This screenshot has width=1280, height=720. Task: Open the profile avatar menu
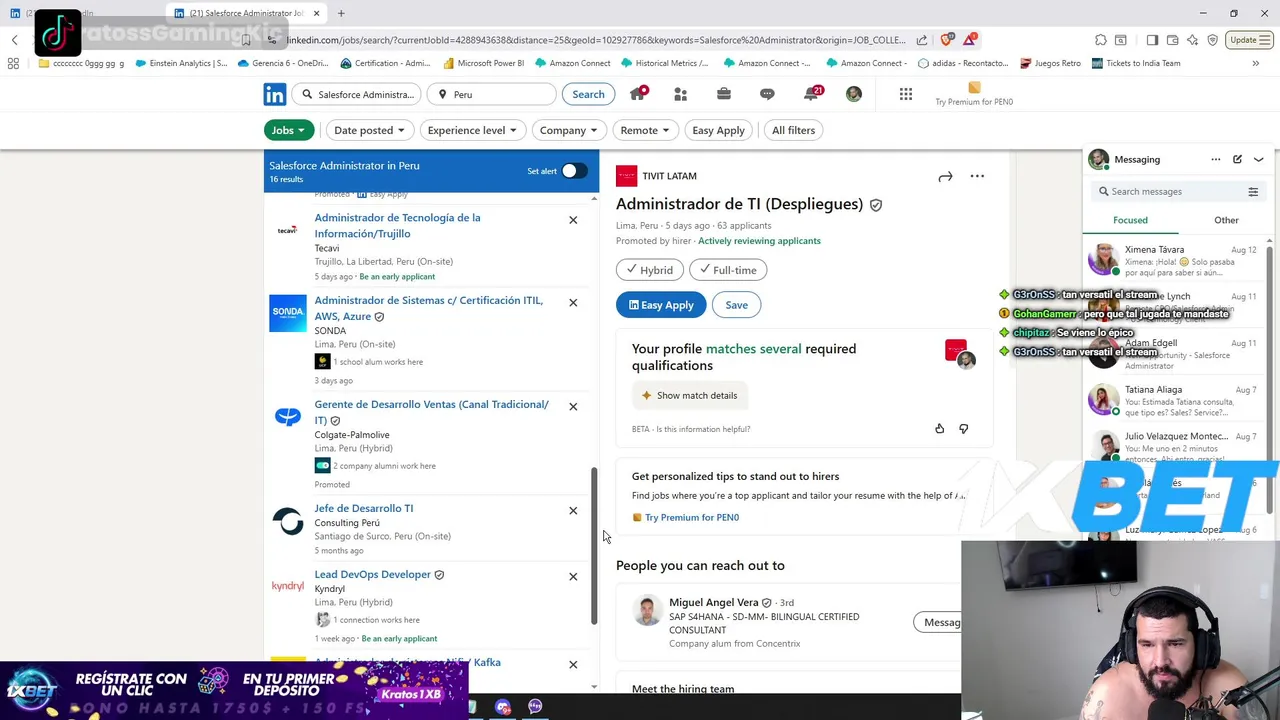(x=853, y=94)
